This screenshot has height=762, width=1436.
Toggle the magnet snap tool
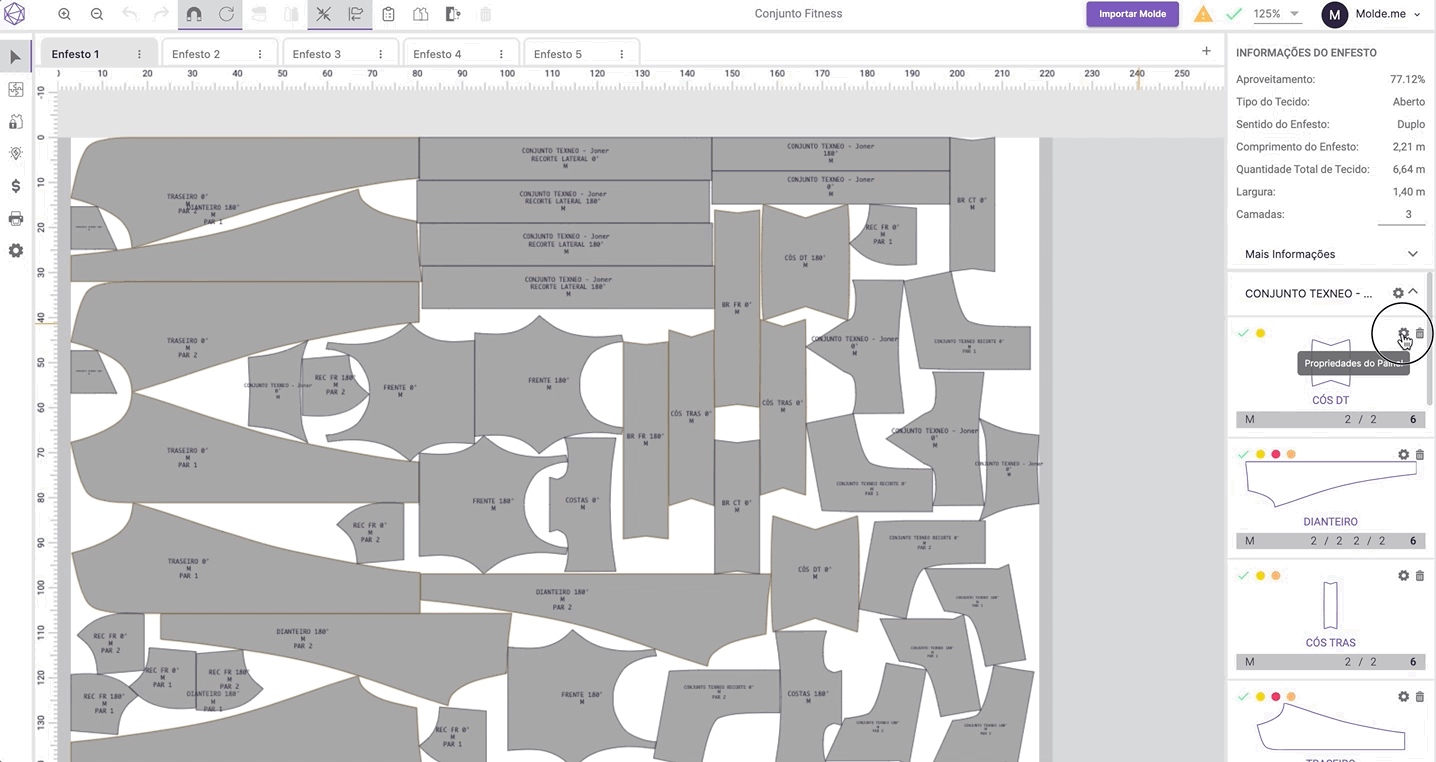(194, 14)
